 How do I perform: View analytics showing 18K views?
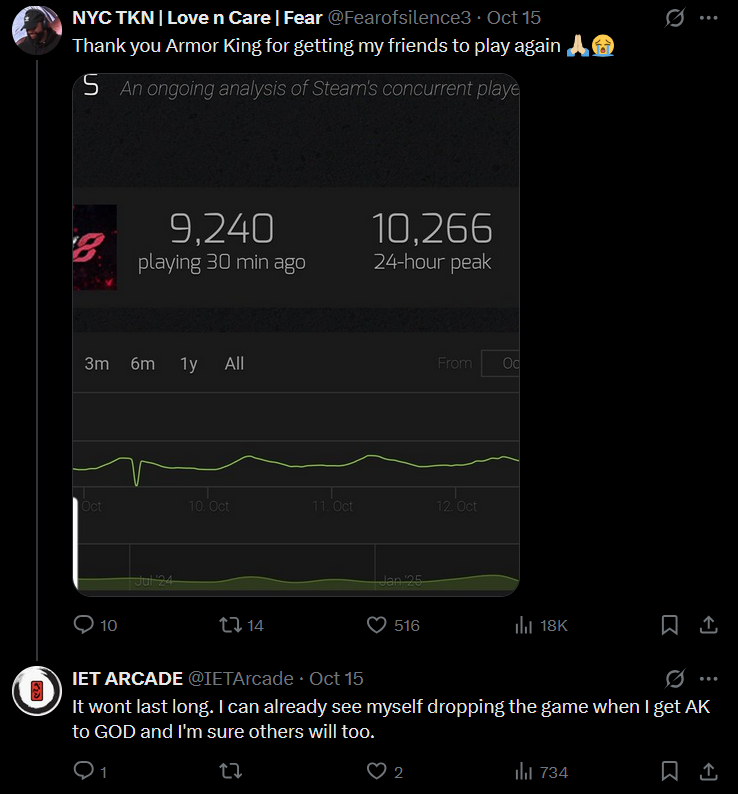point(541,625)
